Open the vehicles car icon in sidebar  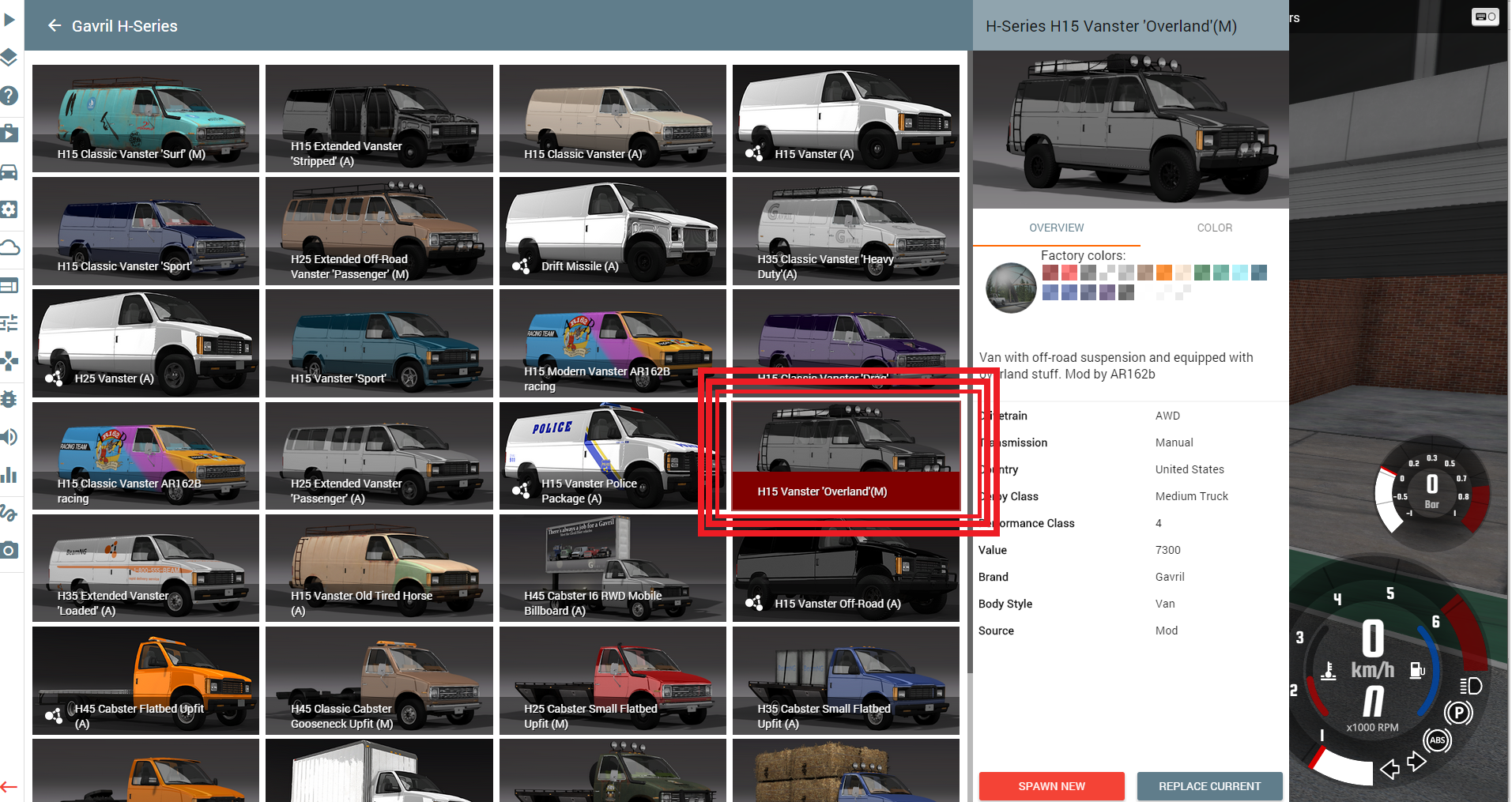(x=9, y=171)
